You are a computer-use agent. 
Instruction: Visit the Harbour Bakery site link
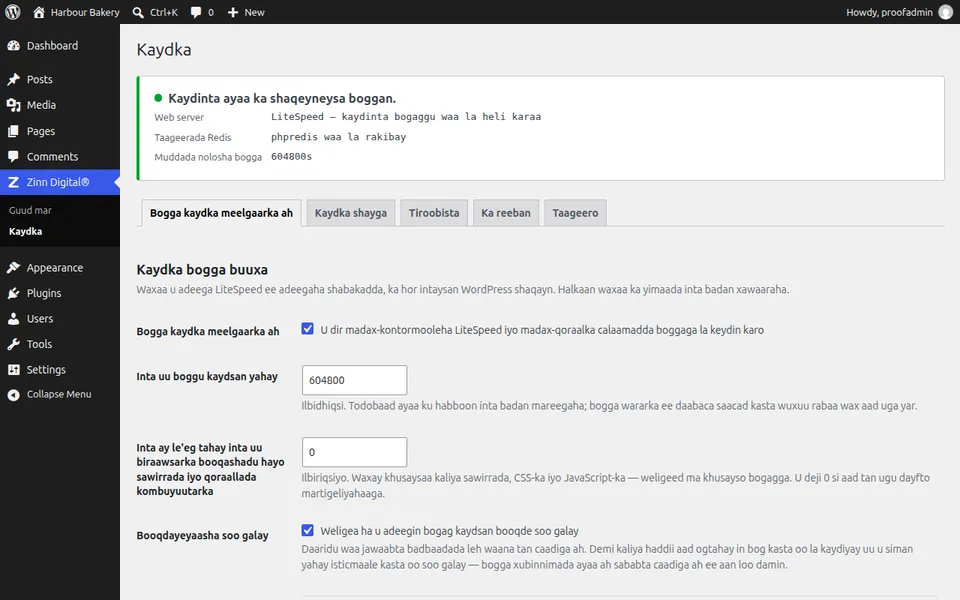(x=76, y=12)
